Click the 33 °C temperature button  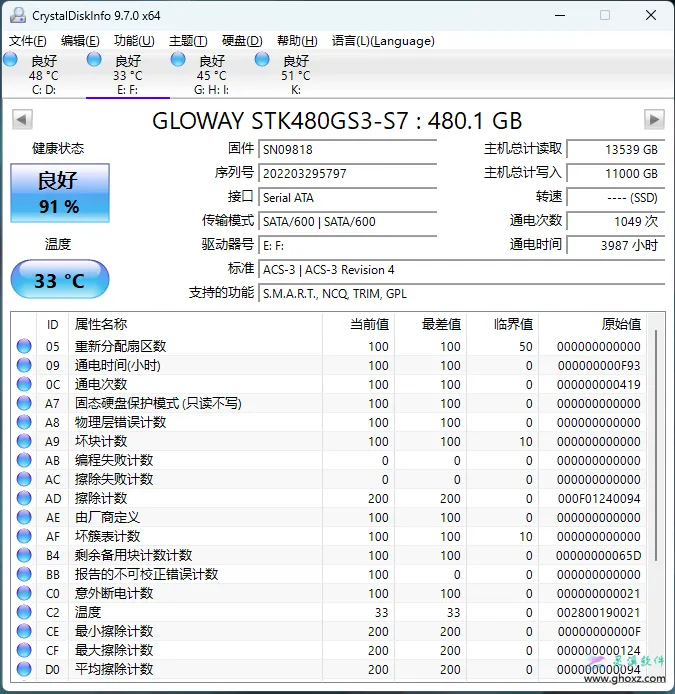coord(60,280)
